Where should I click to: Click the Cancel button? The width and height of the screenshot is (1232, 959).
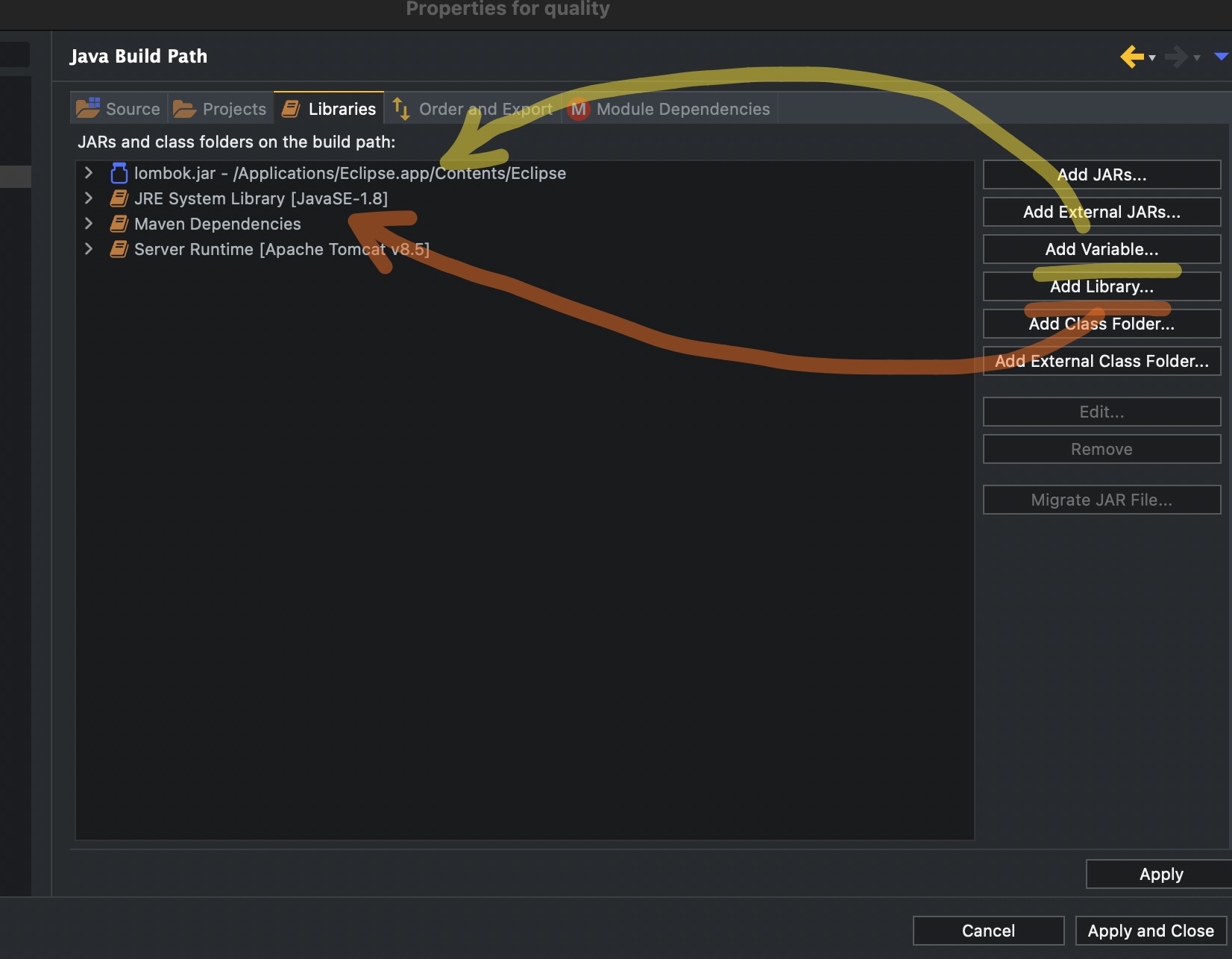pos(988,931)
